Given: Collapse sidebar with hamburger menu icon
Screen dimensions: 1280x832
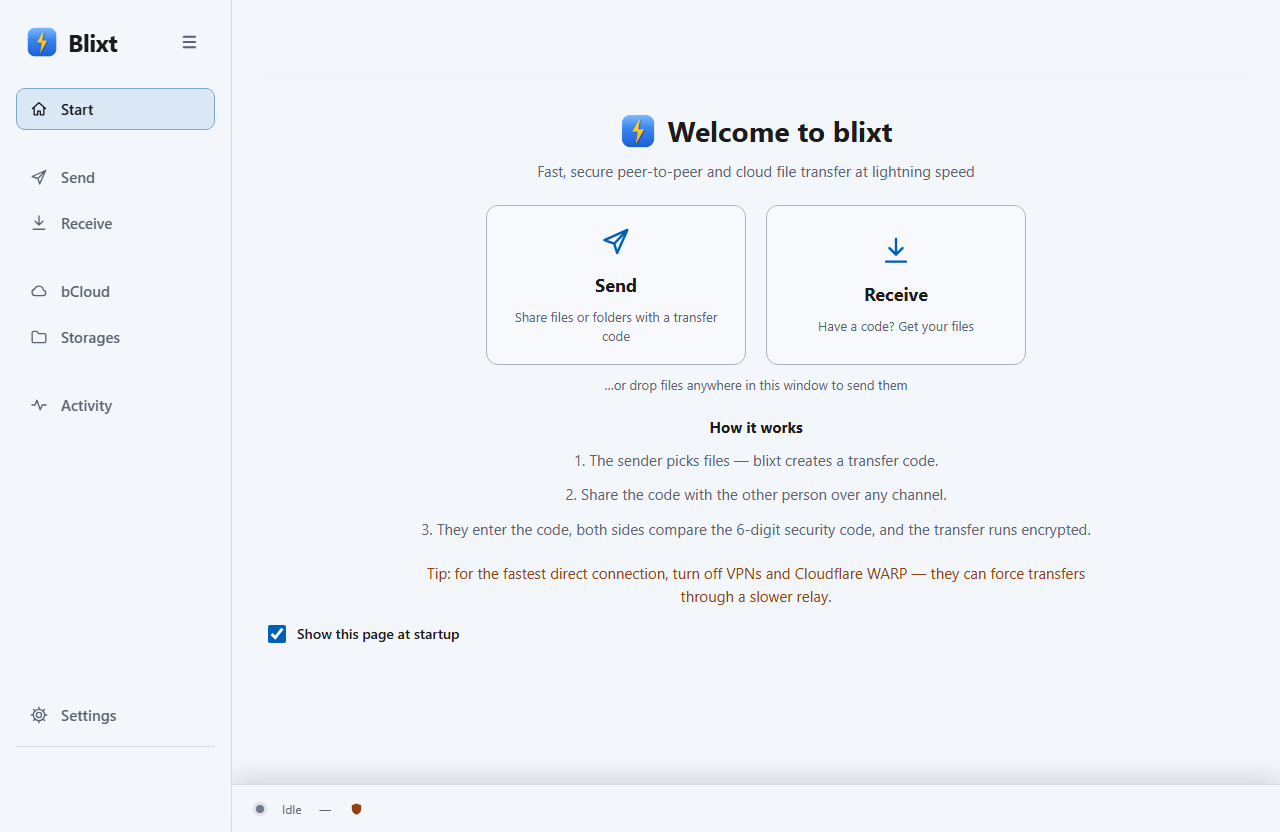Looking at the screenshot, I should click(189, 42).
